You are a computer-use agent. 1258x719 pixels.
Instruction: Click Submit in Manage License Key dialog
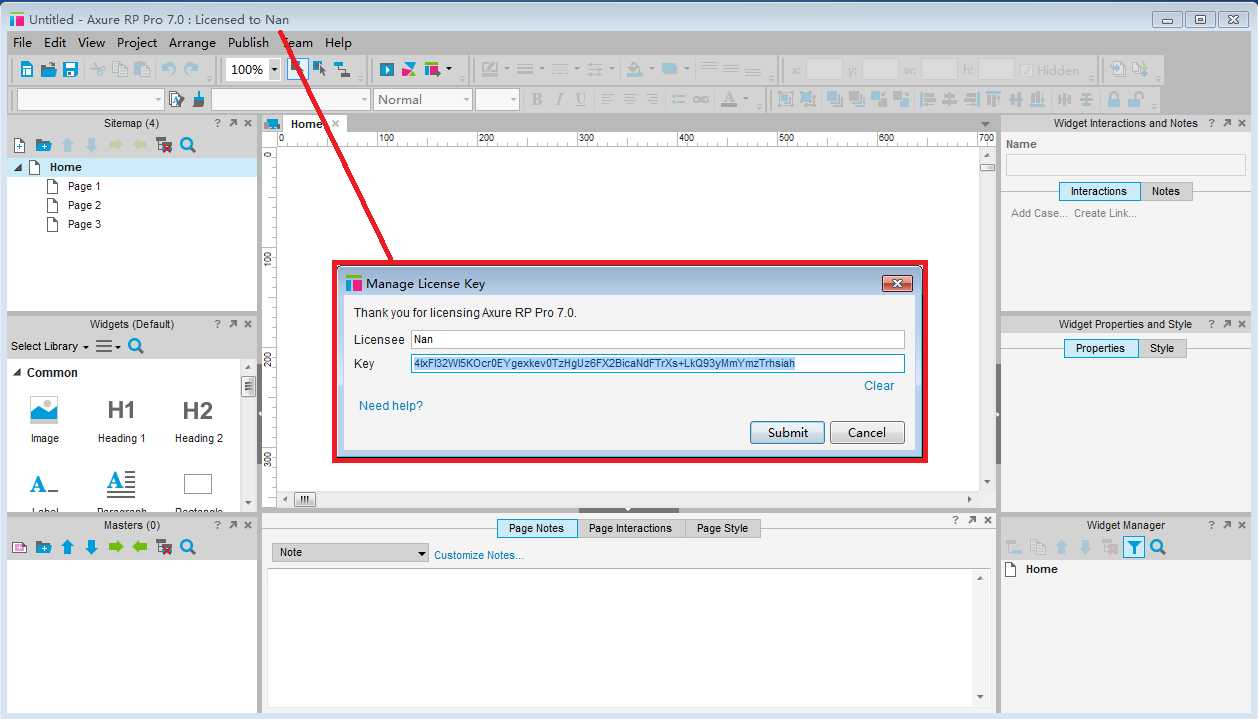[x=788, y=432]
